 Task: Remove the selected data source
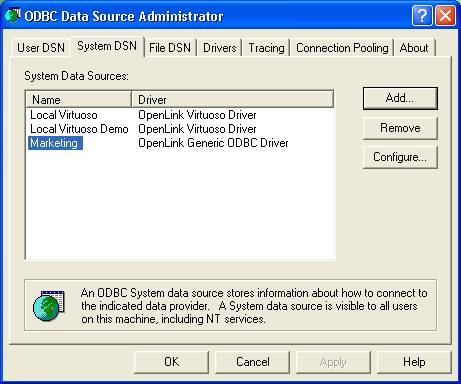400,128
